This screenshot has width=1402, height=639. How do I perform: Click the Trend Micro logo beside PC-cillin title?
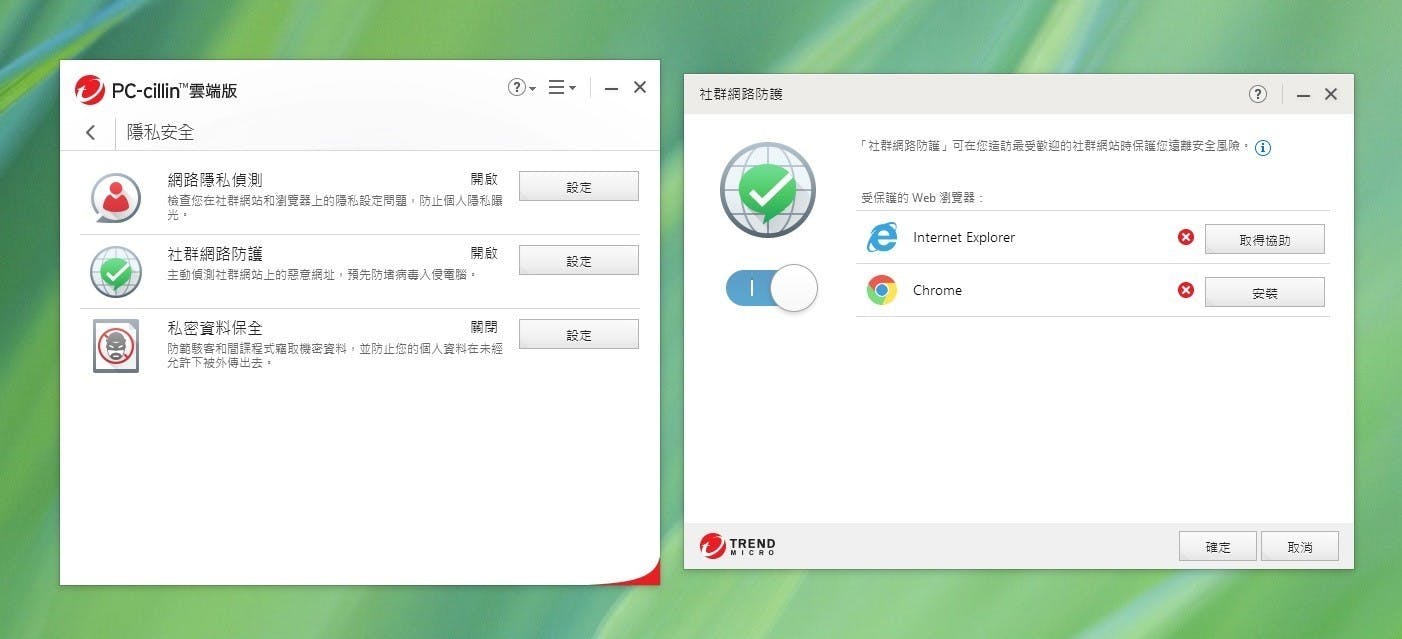(89, 90)
